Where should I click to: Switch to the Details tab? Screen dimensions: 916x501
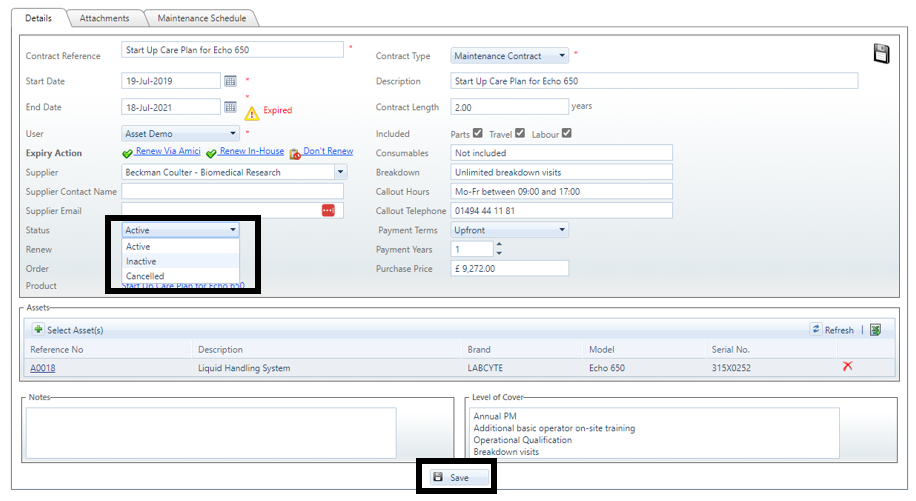pyautogui.click(x=39, y=18)
